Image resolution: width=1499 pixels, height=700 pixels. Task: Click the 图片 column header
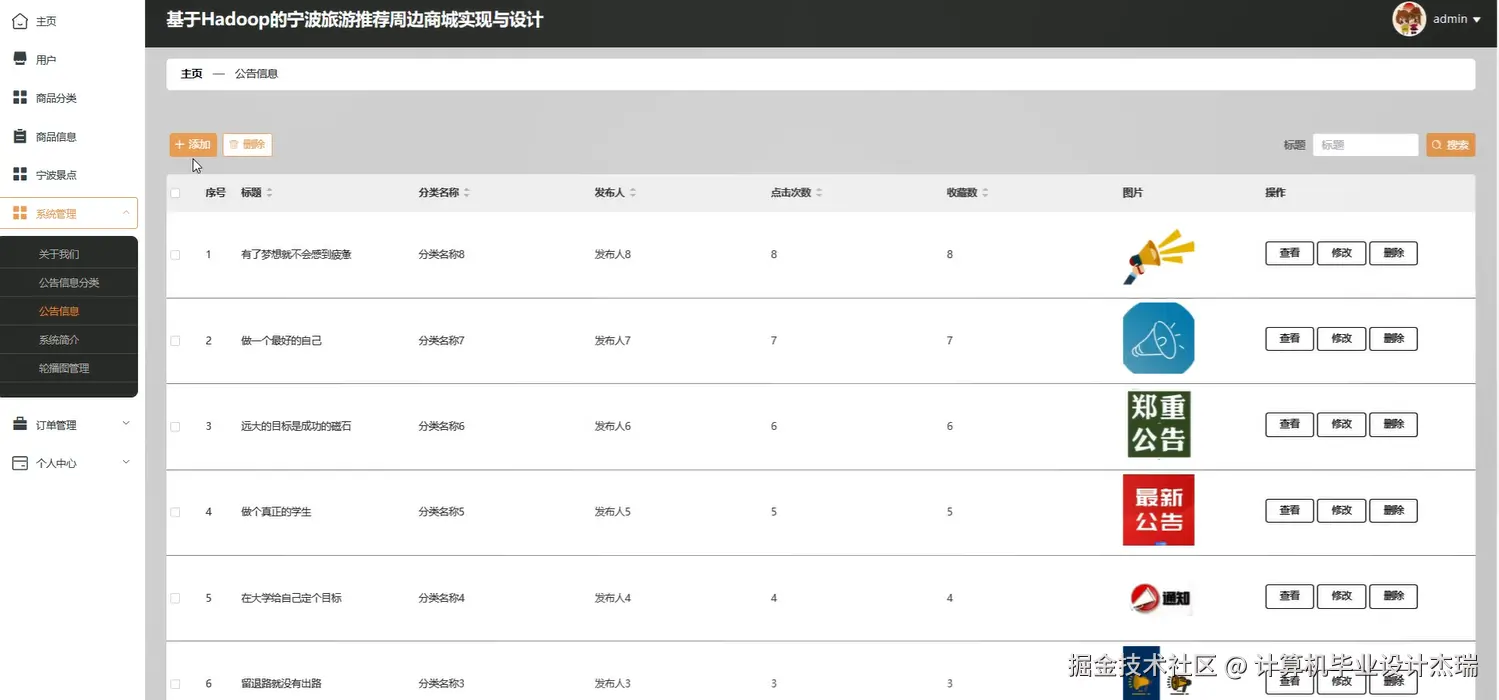1133,193
